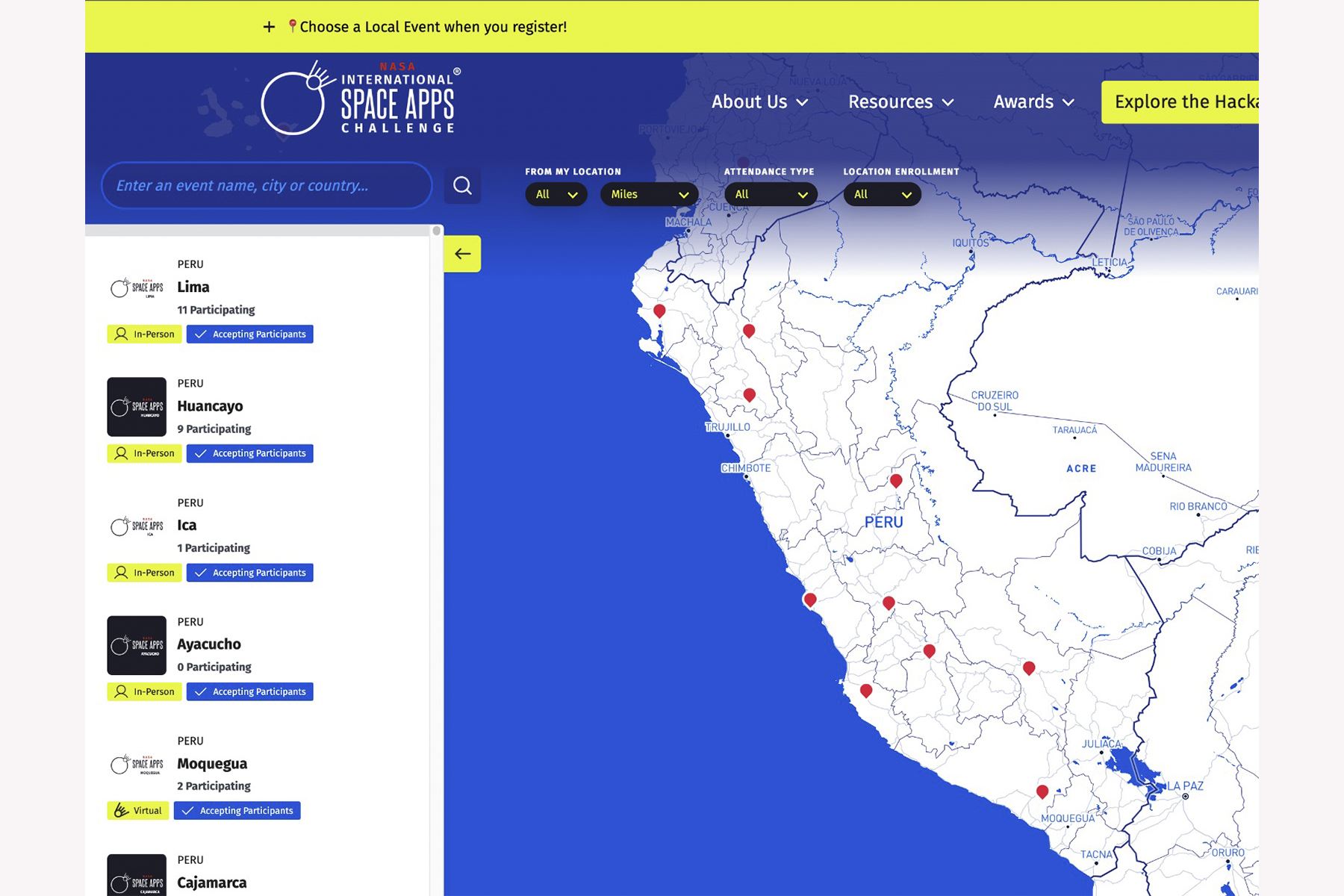Select the northwest coastal map pin near Machala

(659, 311)
